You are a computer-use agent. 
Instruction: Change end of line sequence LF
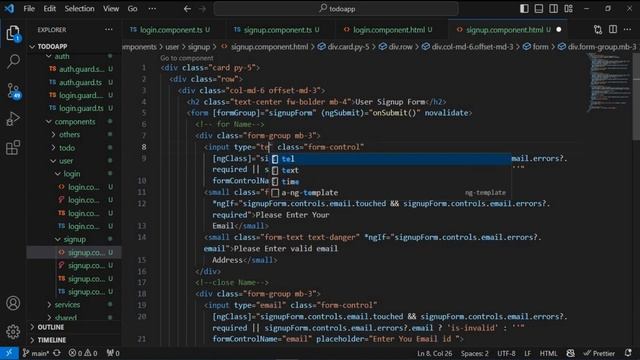tap(527, 353)
